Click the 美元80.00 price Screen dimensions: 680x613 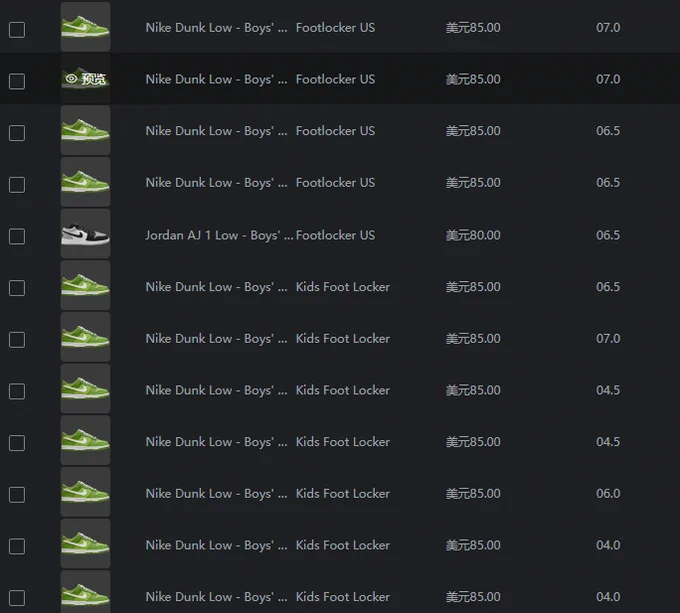tap(473, 235)
